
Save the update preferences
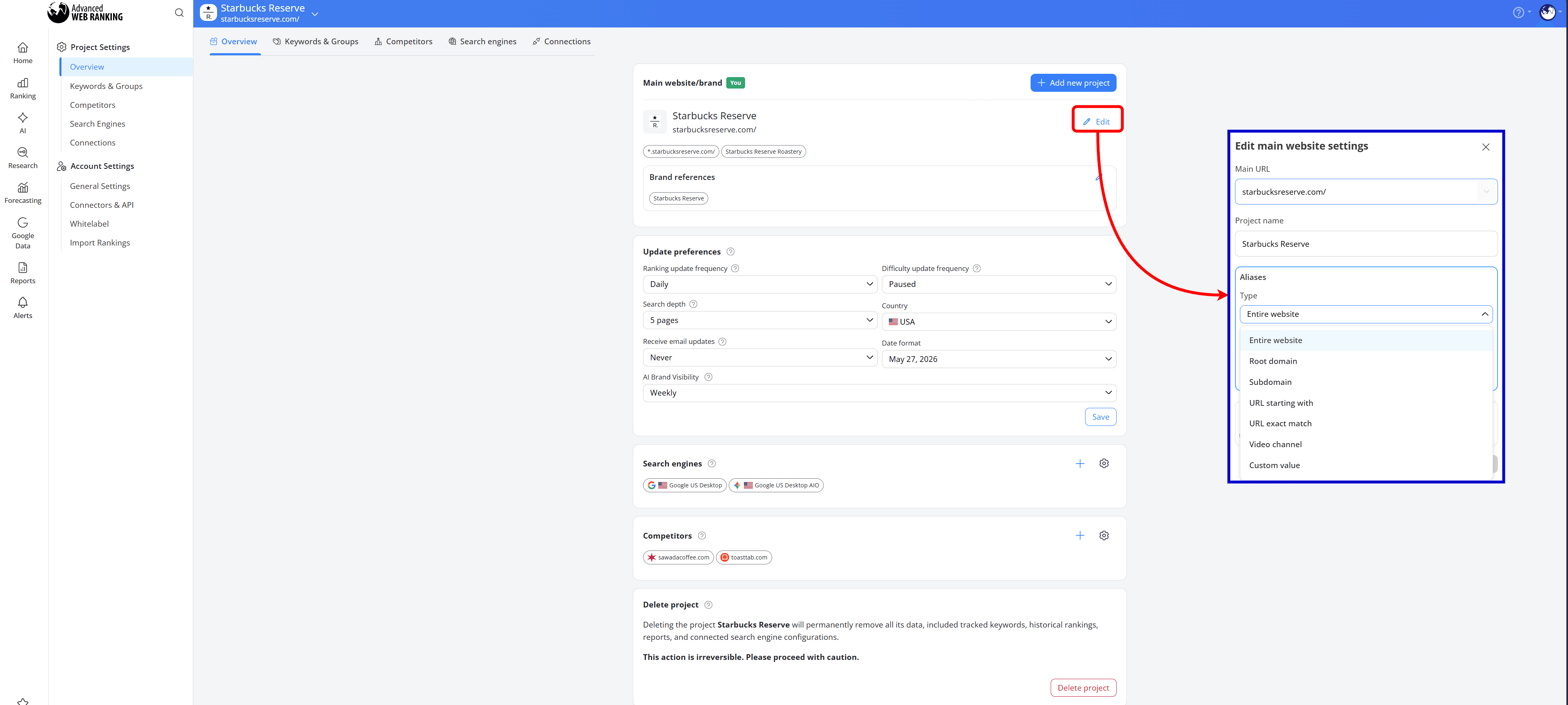pyautogui.click(x=1100, y=417)
